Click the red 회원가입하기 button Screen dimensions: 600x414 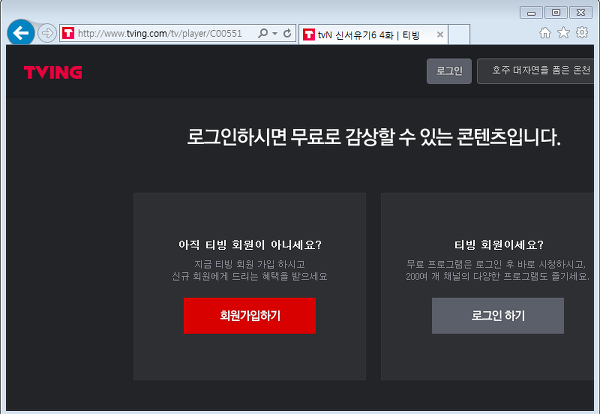coord(249,316)
